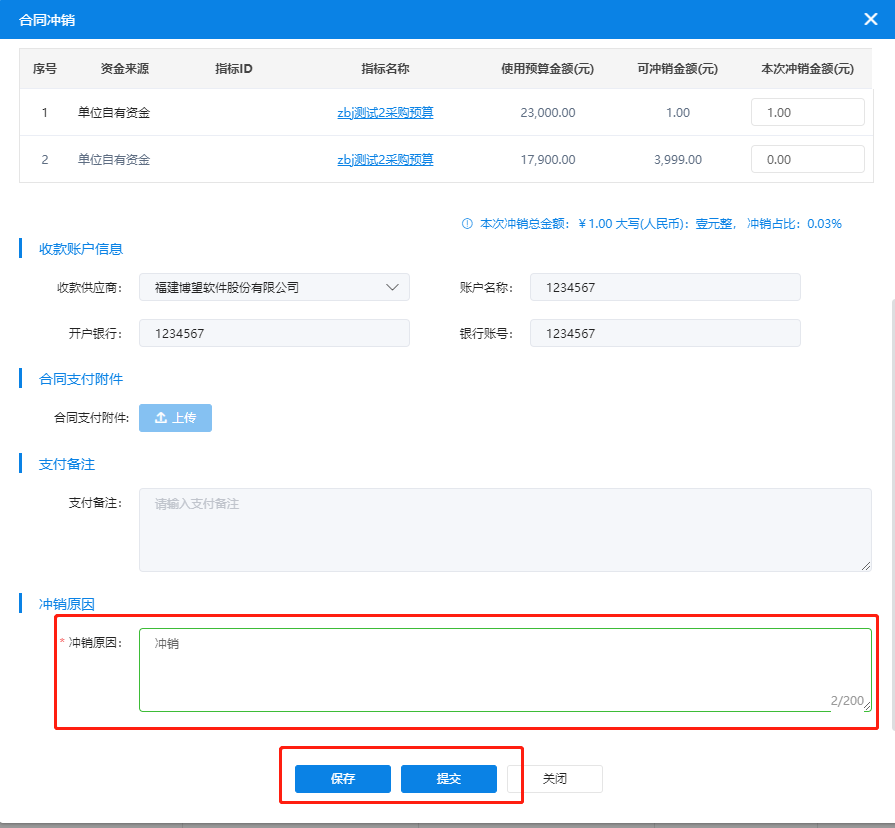Click the 序号 column header
Screen dimensions: 895x828
(x=45, y=69)
